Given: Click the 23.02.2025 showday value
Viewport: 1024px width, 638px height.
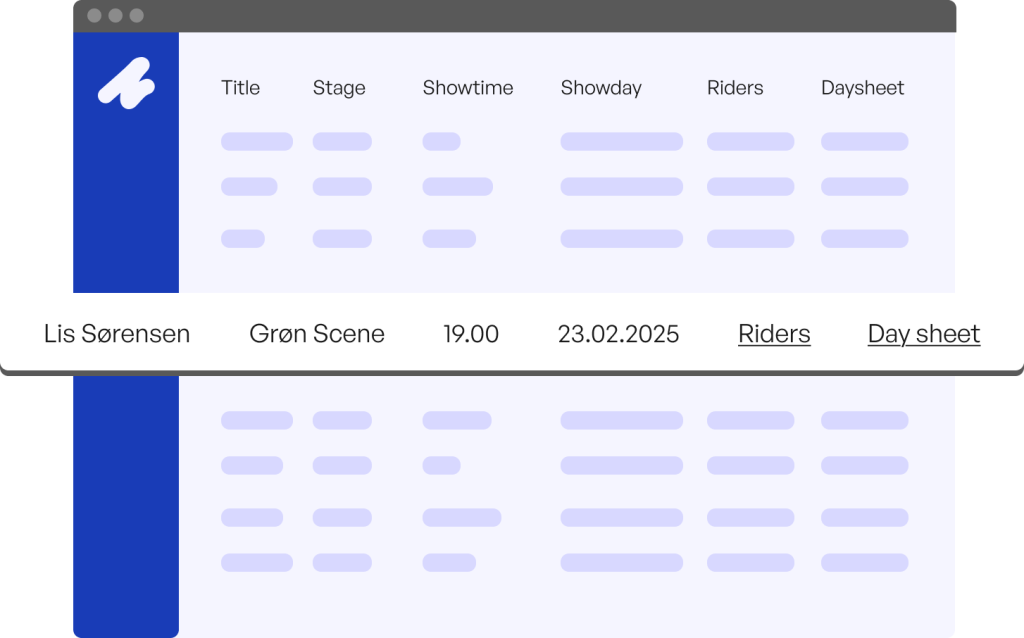Looking at the screenshot, I should pos(618,334).
